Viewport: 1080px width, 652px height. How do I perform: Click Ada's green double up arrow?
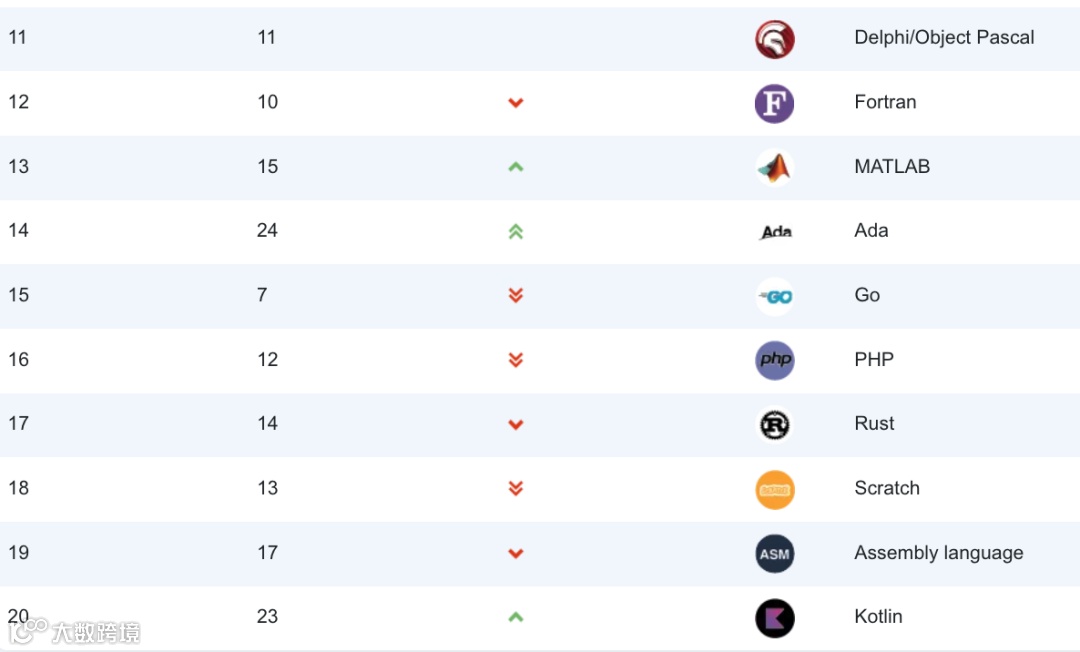tap(515, 232)
